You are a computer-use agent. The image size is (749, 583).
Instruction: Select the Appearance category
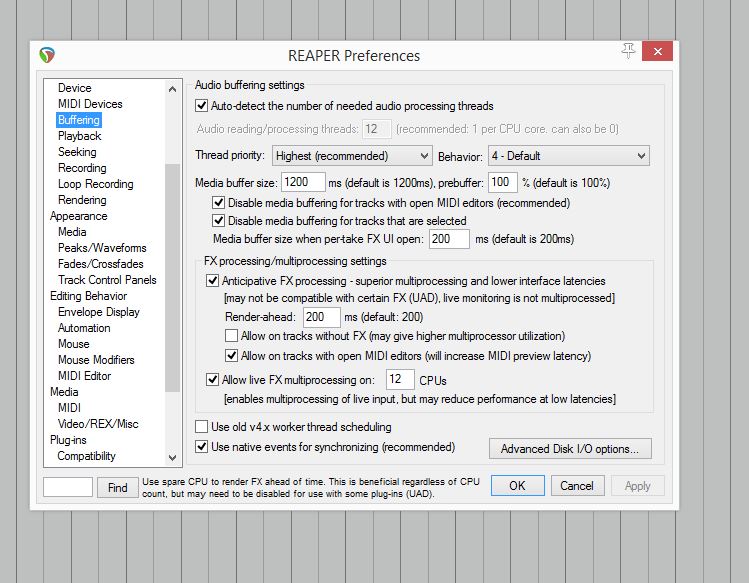(78, 216)
